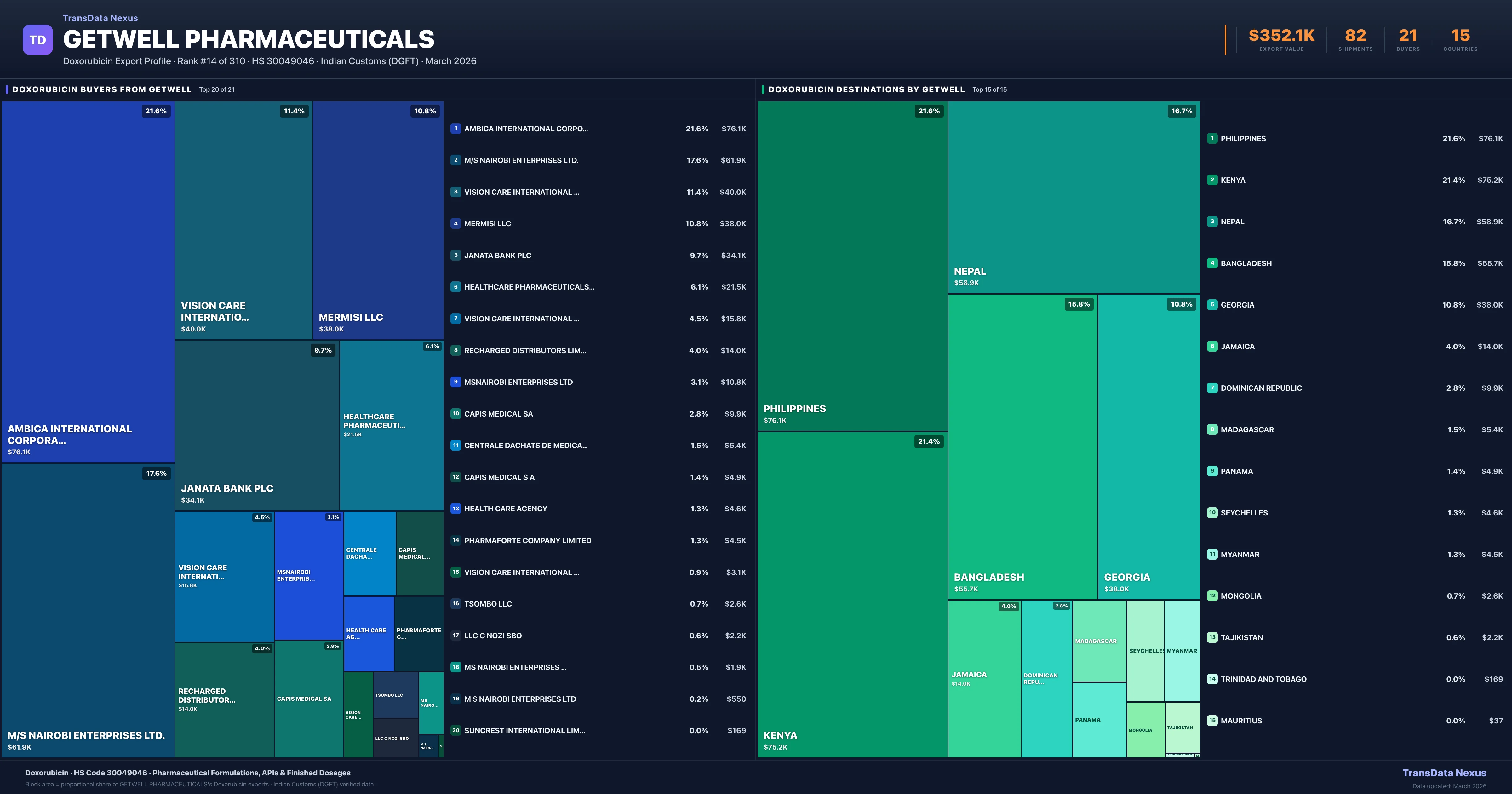Select Doxorubicin Buyers From Getwell section heading

(x=101, y=89)
